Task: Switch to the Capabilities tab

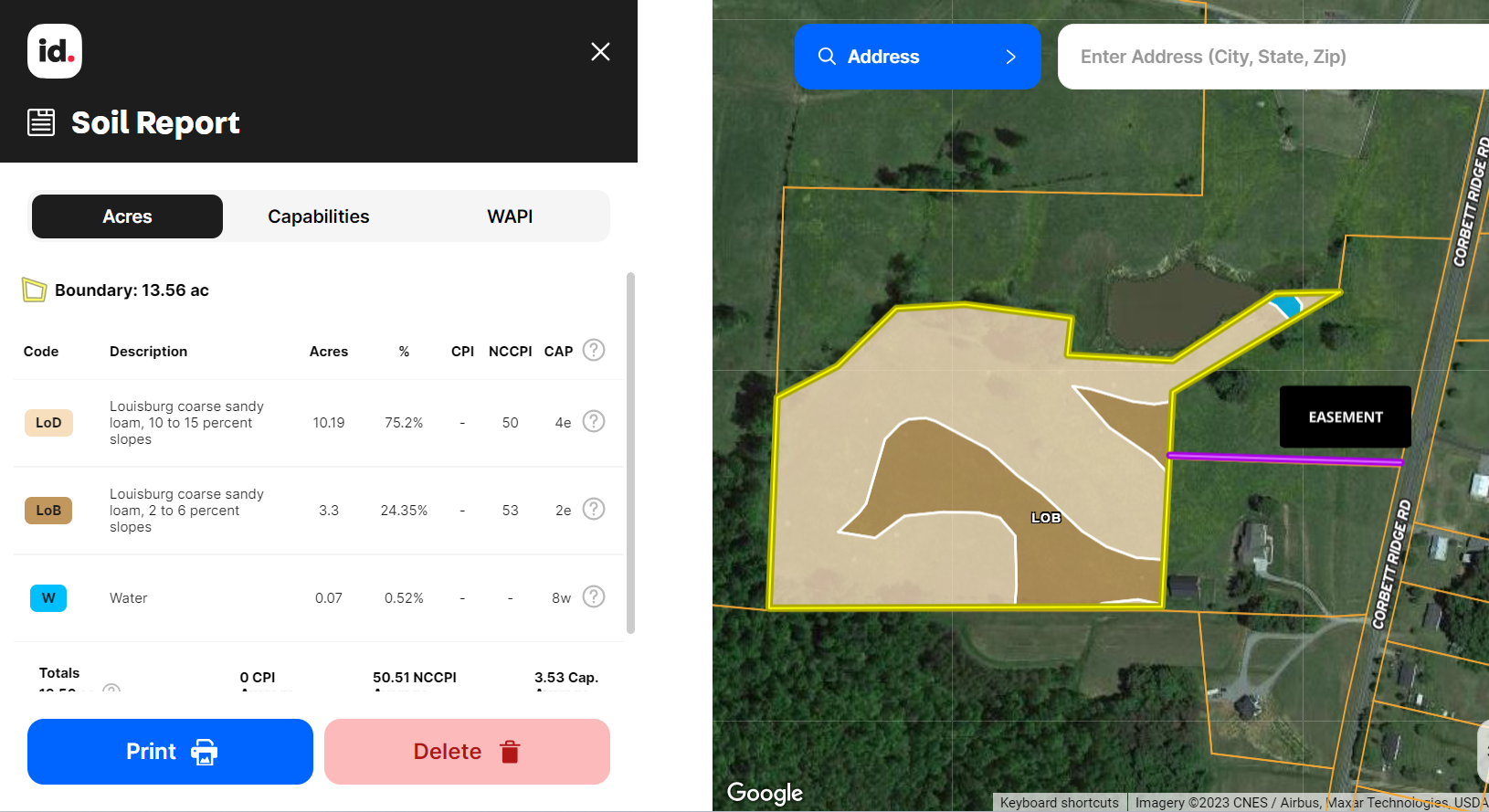Action: pyautogui.click(x=318, y=216)
